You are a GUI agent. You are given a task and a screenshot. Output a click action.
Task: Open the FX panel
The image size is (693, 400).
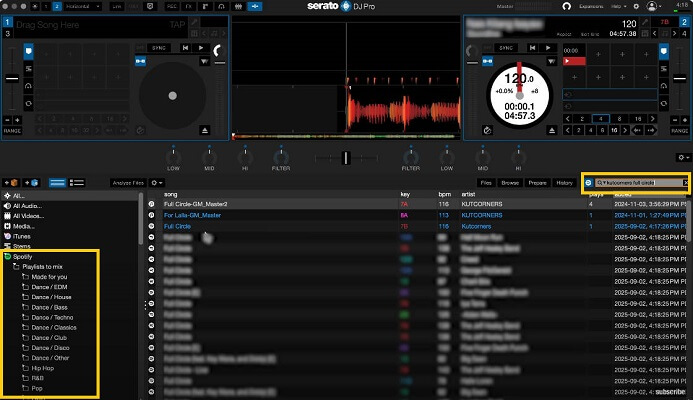(x=189, y=6)
